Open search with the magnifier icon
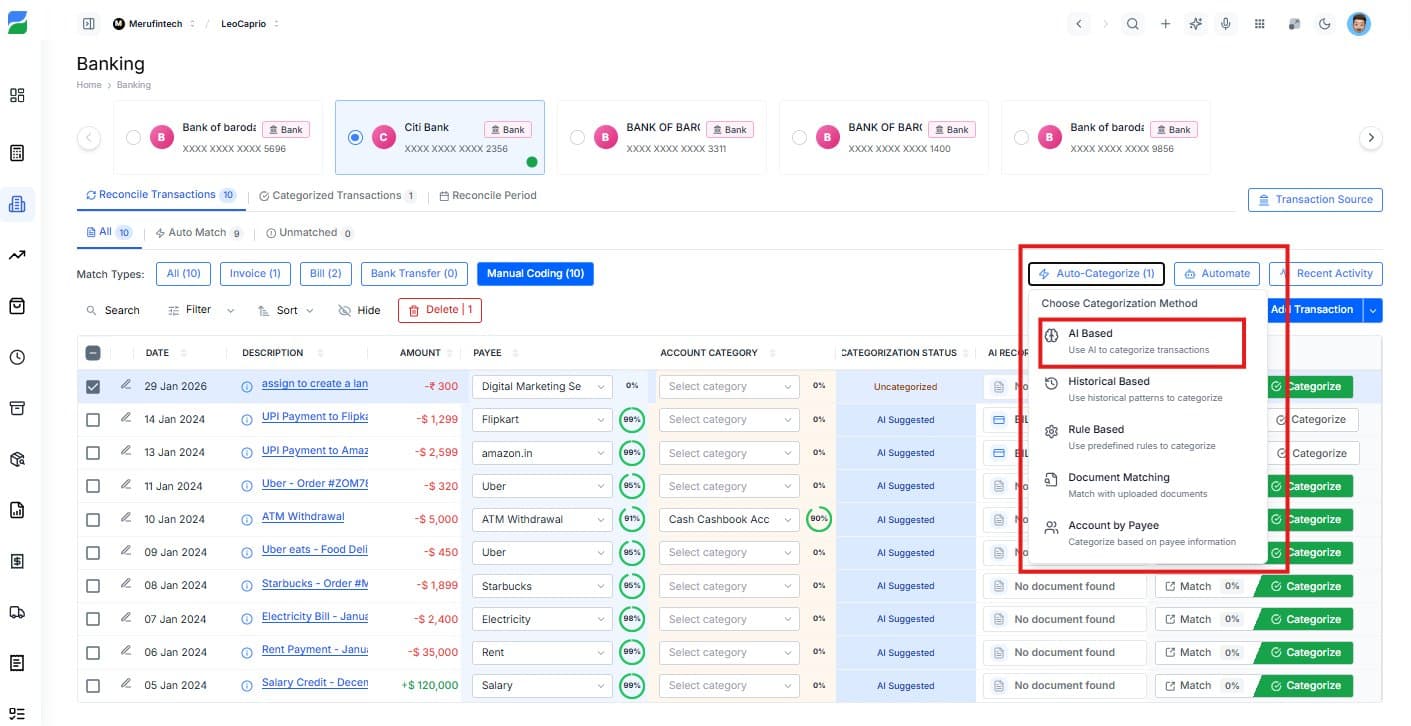 (1133, 23)
